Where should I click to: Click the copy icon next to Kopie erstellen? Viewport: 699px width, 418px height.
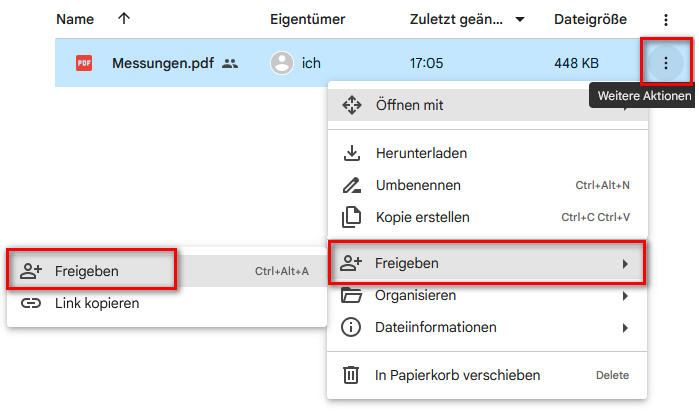351,217
